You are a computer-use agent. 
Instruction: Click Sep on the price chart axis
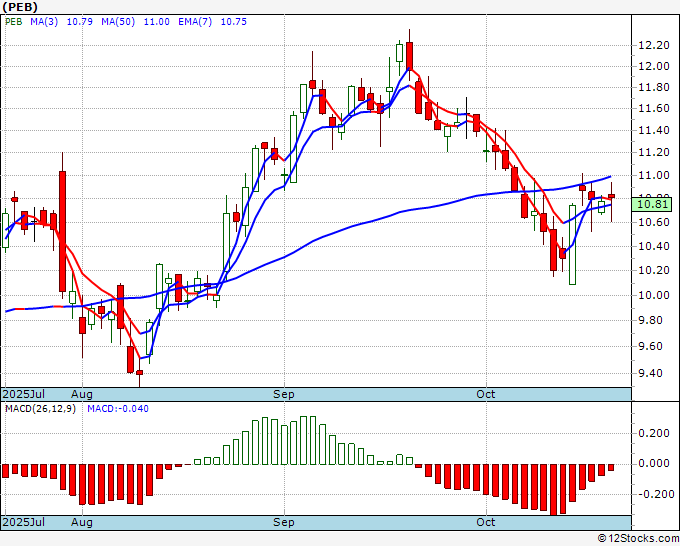pyautogui.click(x=284, y=394)
